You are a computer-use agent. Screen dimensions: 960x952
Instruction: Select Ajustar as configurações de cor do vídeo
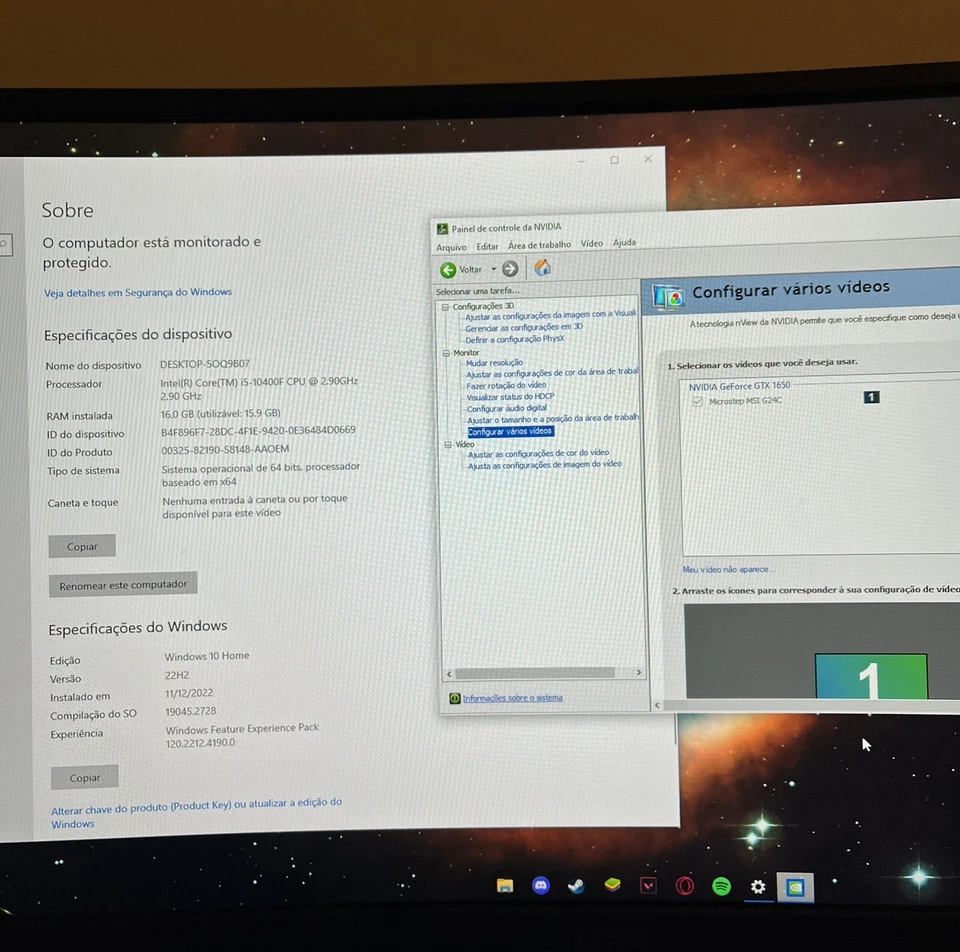[x=538, y=454]
